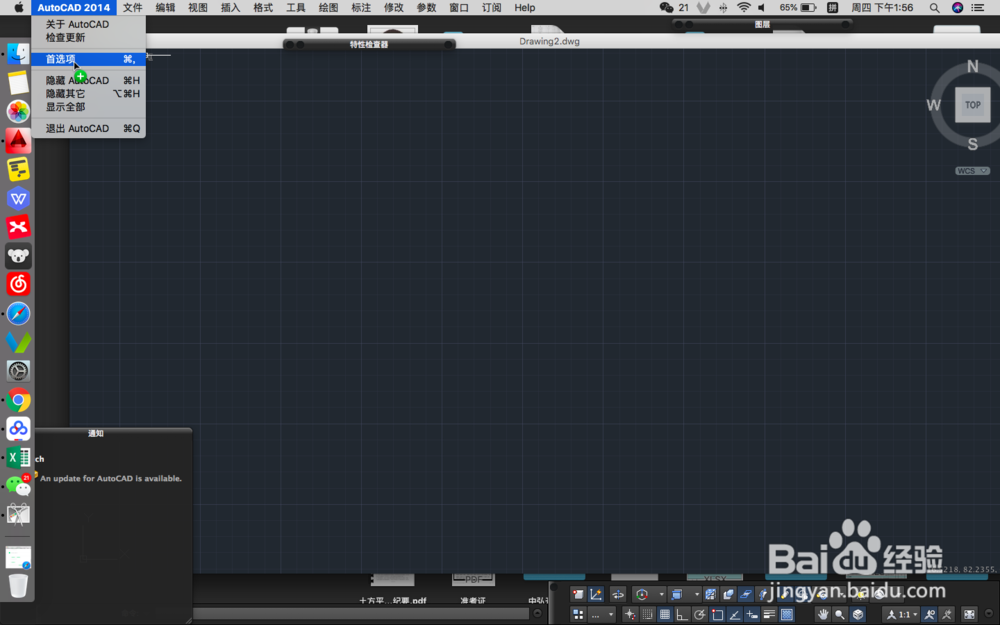Open Finder from the Dock
Viewport: 1000px width, 625px height.
tap(18, 54)
